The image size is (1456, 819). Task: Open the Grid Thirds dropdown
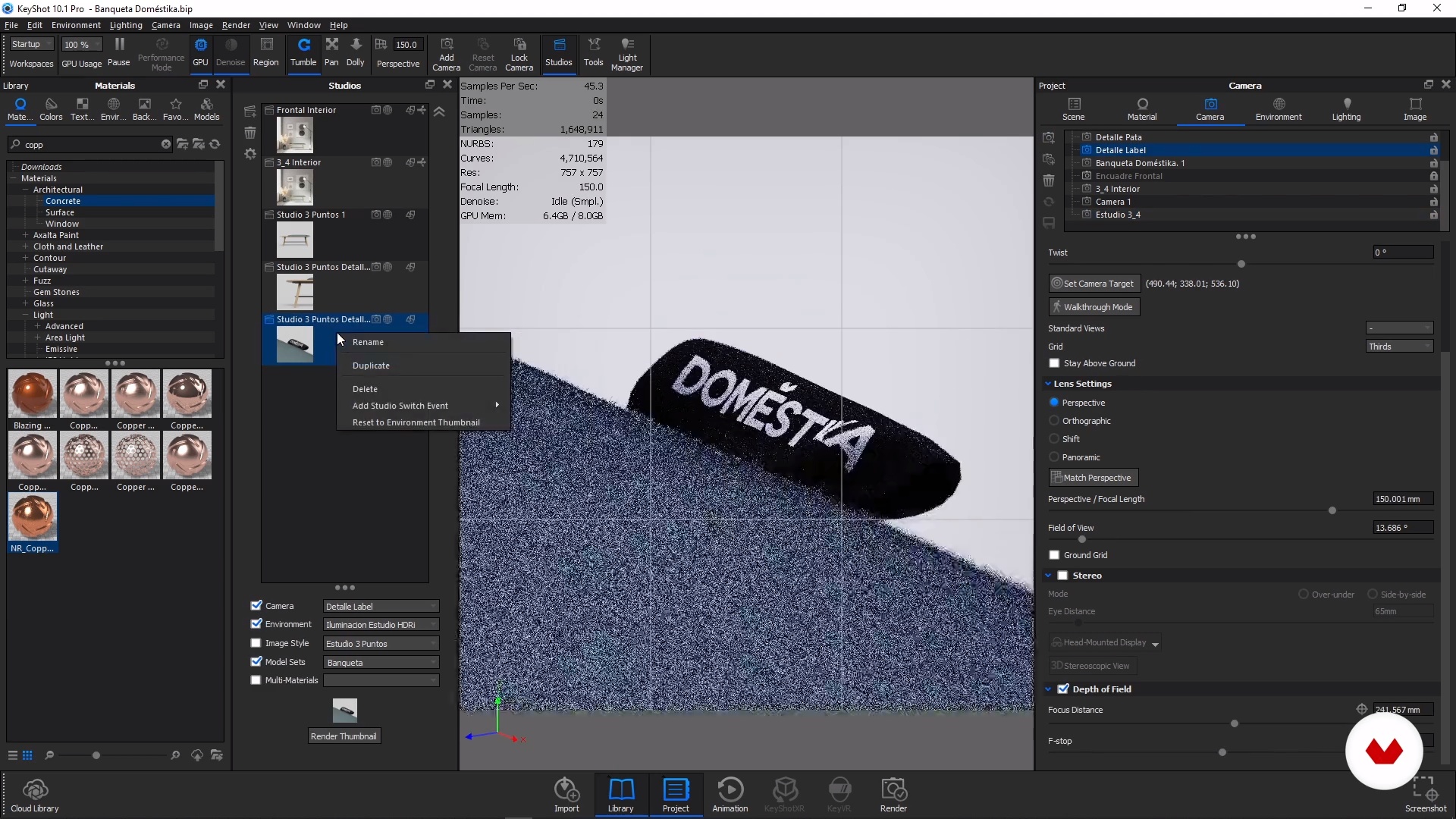(x=1399, y=347)
